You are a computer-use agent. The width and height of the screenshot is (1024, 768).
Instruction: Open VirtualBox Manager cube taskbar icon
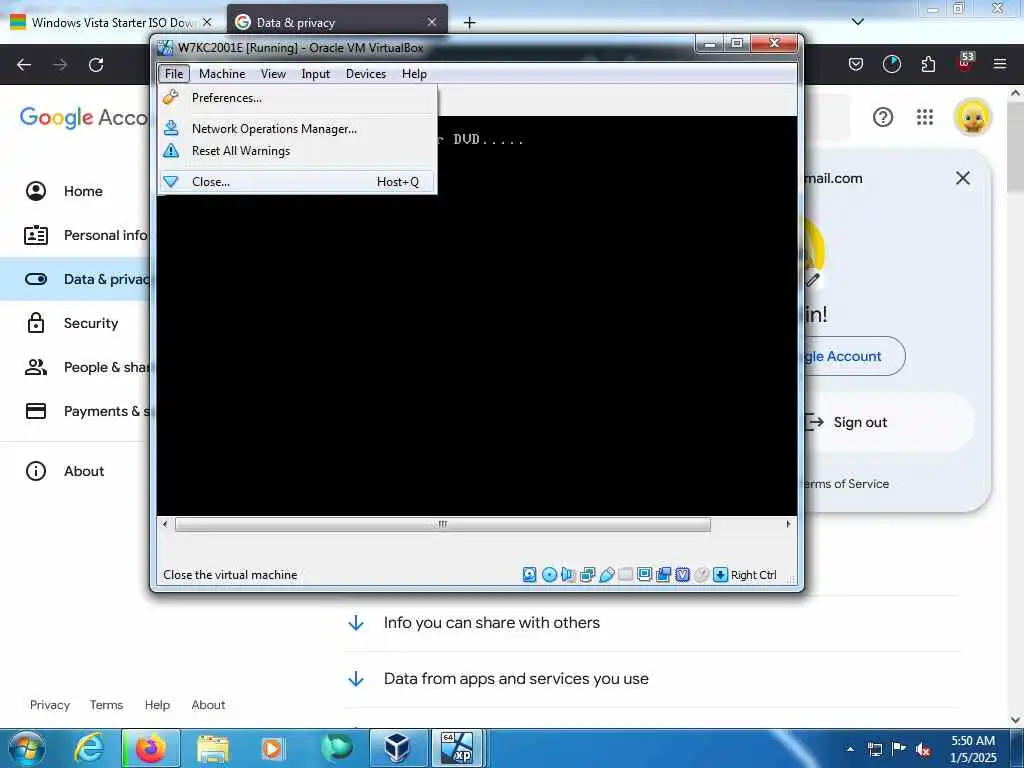pos(396,748)
